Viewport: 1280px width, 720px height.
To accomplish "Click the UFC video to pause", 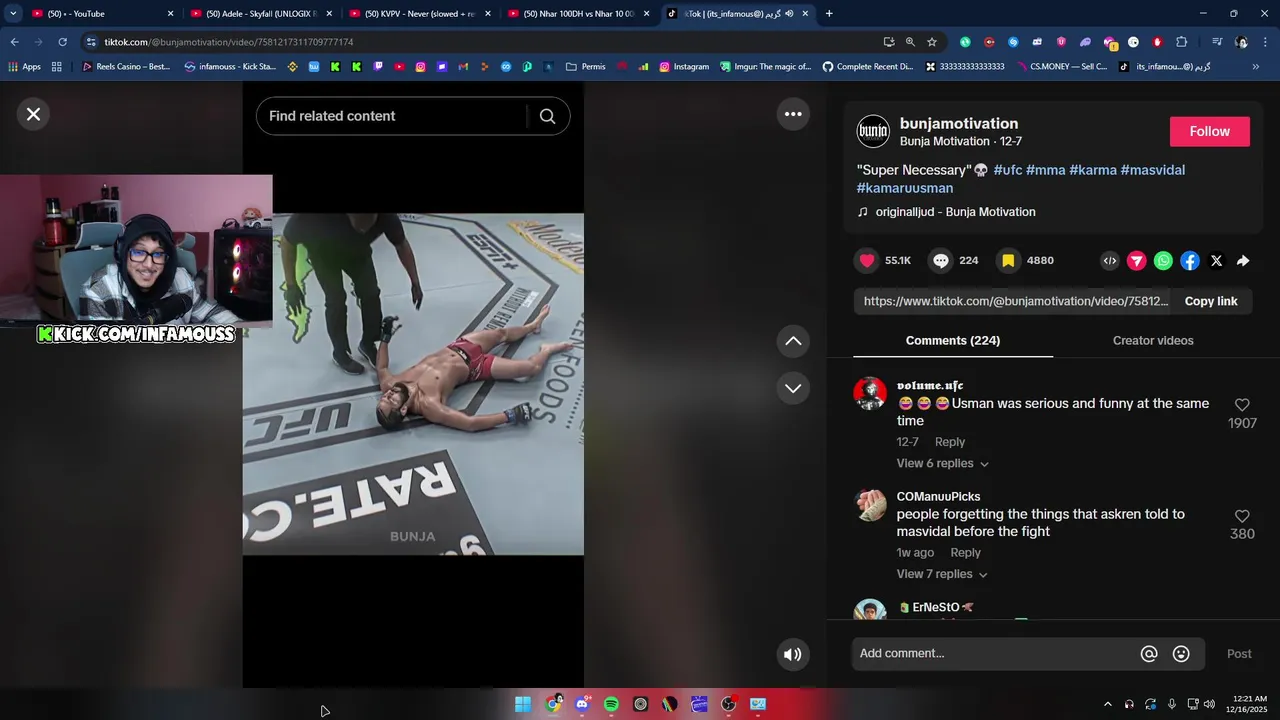I will (x=413, y=384).
